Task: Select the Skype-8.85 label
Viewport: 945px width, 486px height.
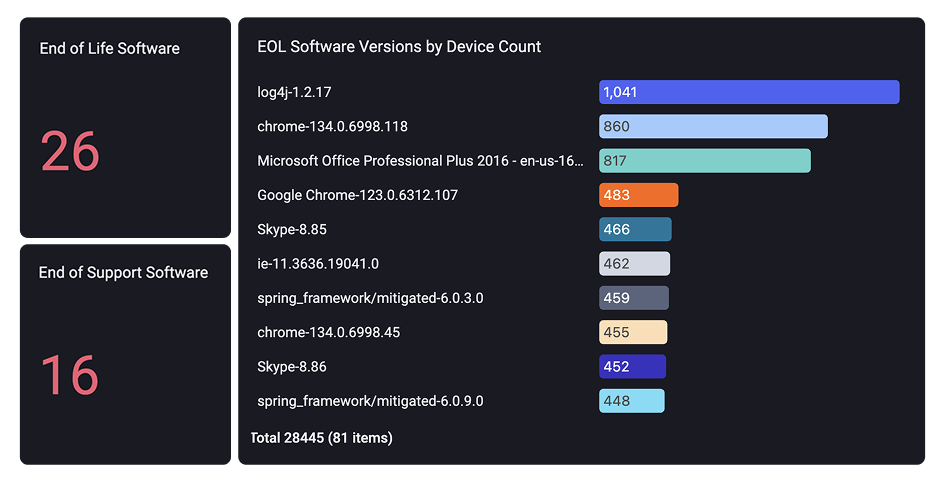Action: (x=292, y=230)
